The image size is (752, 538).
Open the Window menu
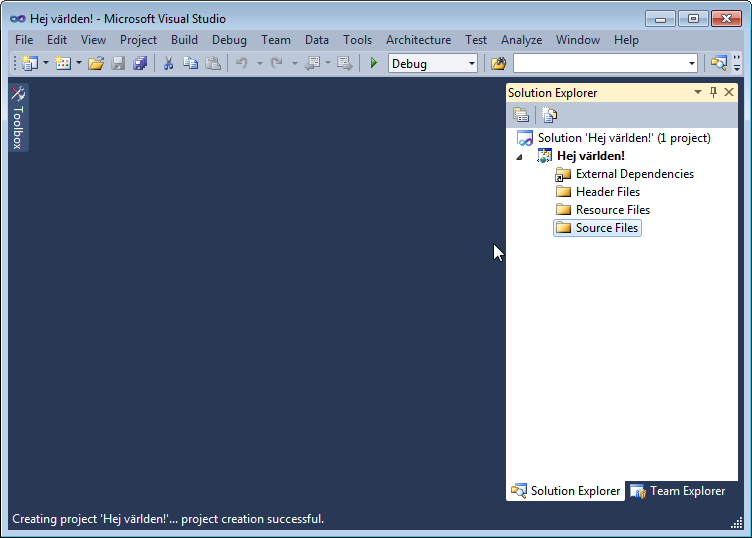point(577,40)
